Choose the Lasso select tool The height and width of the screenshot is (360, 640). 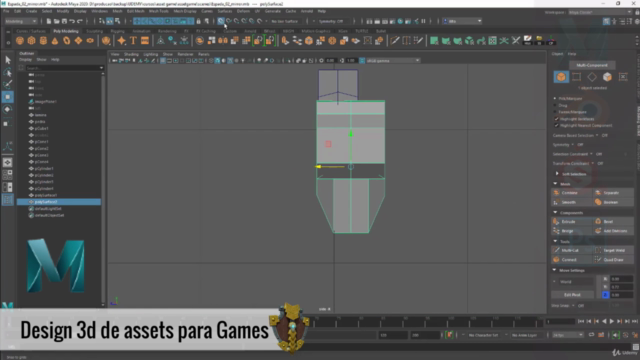(7, 73)
